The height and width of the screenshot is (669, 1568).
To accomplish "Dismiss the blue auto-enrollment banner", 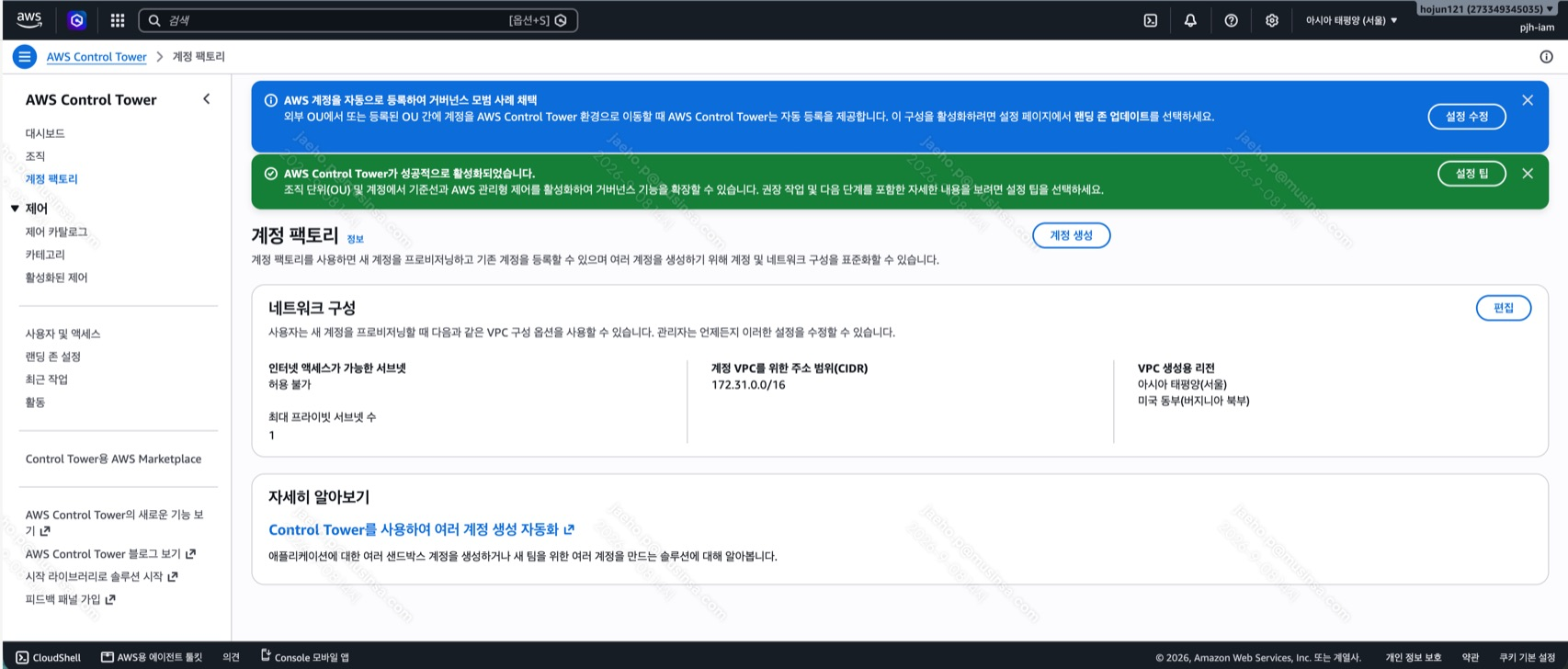I will pos(1528,100).
